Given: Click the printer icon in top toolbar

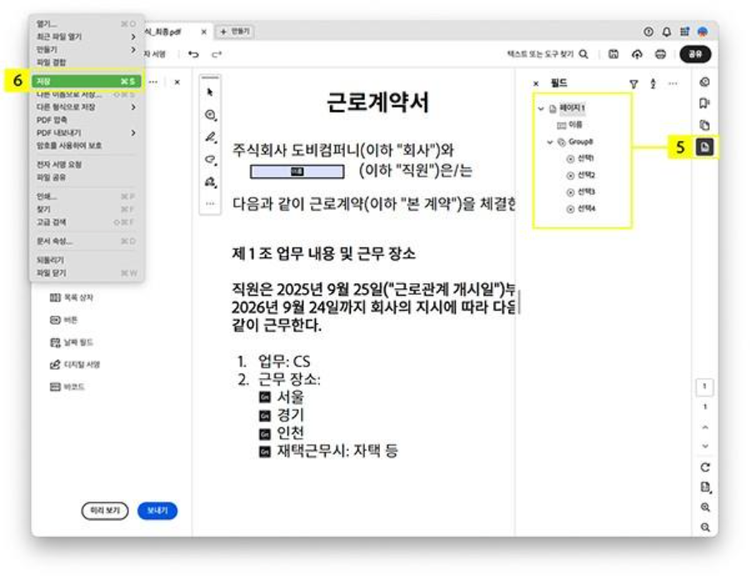Looking at the screenshot, I should tap(660, 54).
